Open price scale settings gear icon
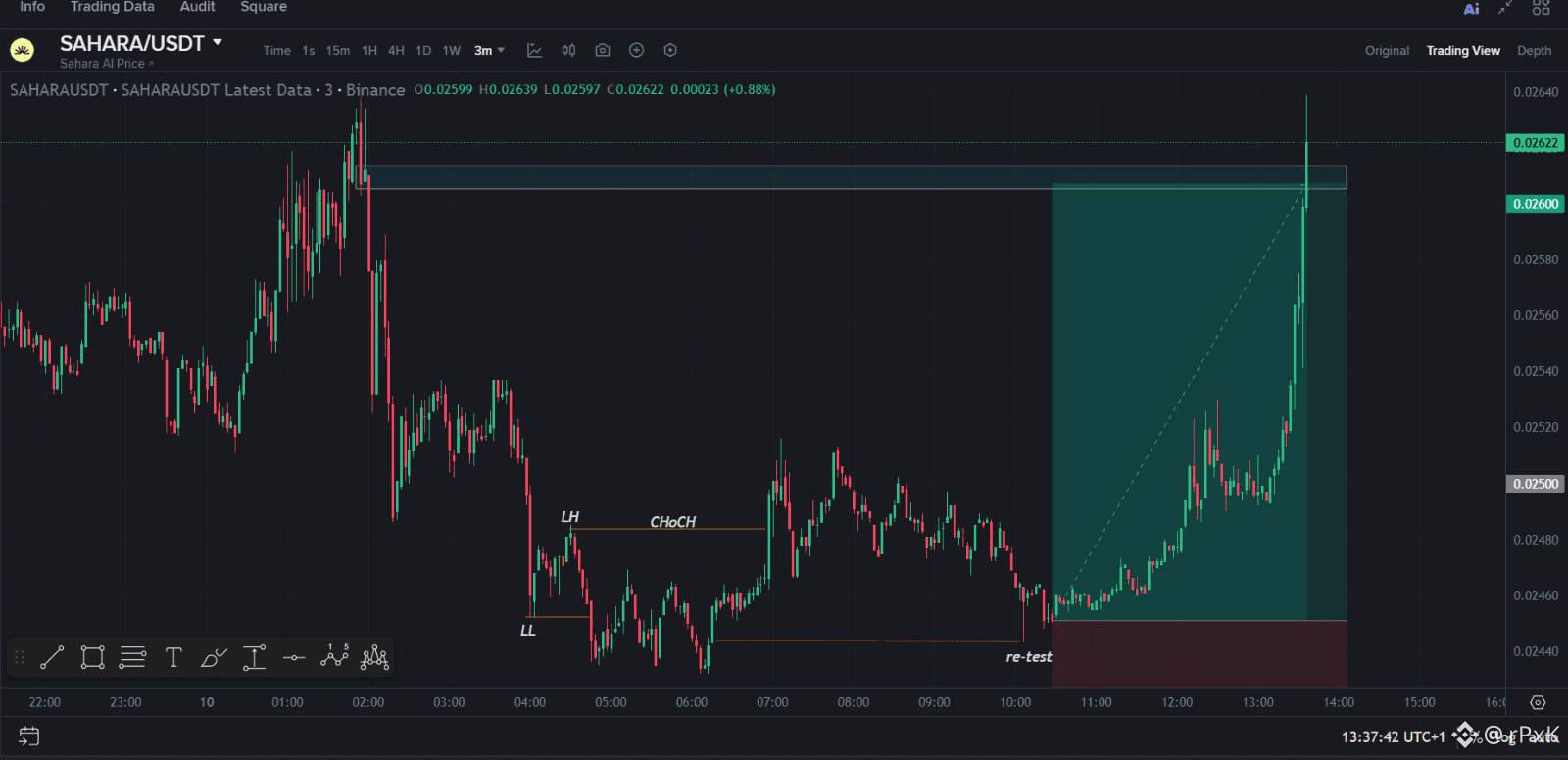 tap(1538, 702)
